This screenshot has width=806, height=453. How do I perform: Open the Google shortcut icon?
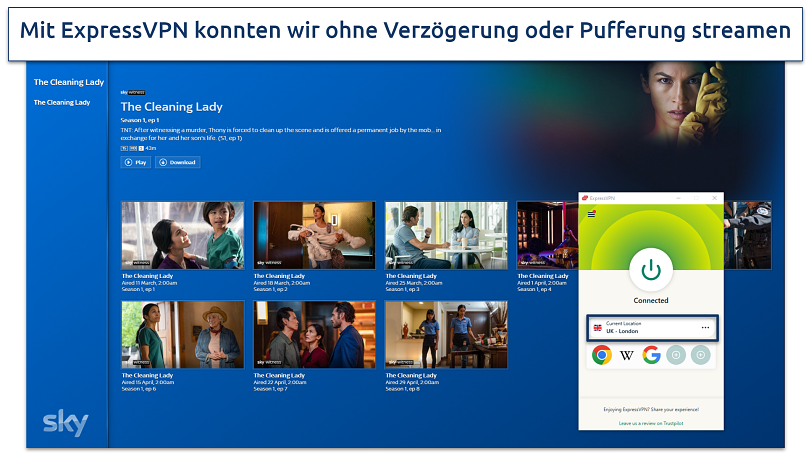click(652, 355)
